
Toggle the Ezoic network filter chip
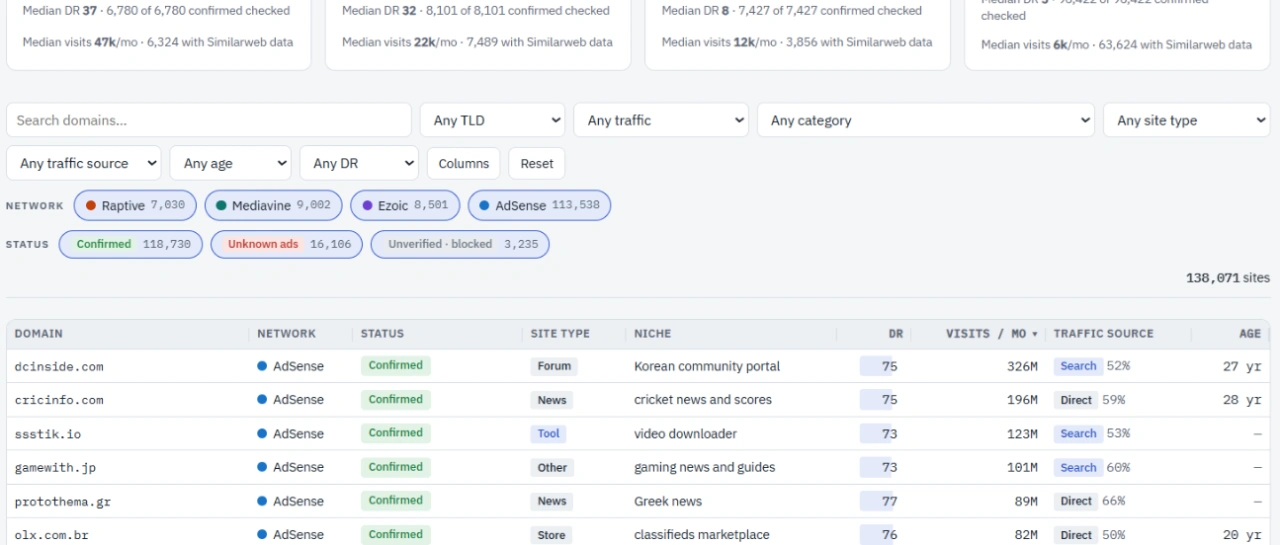coord(405,206)
